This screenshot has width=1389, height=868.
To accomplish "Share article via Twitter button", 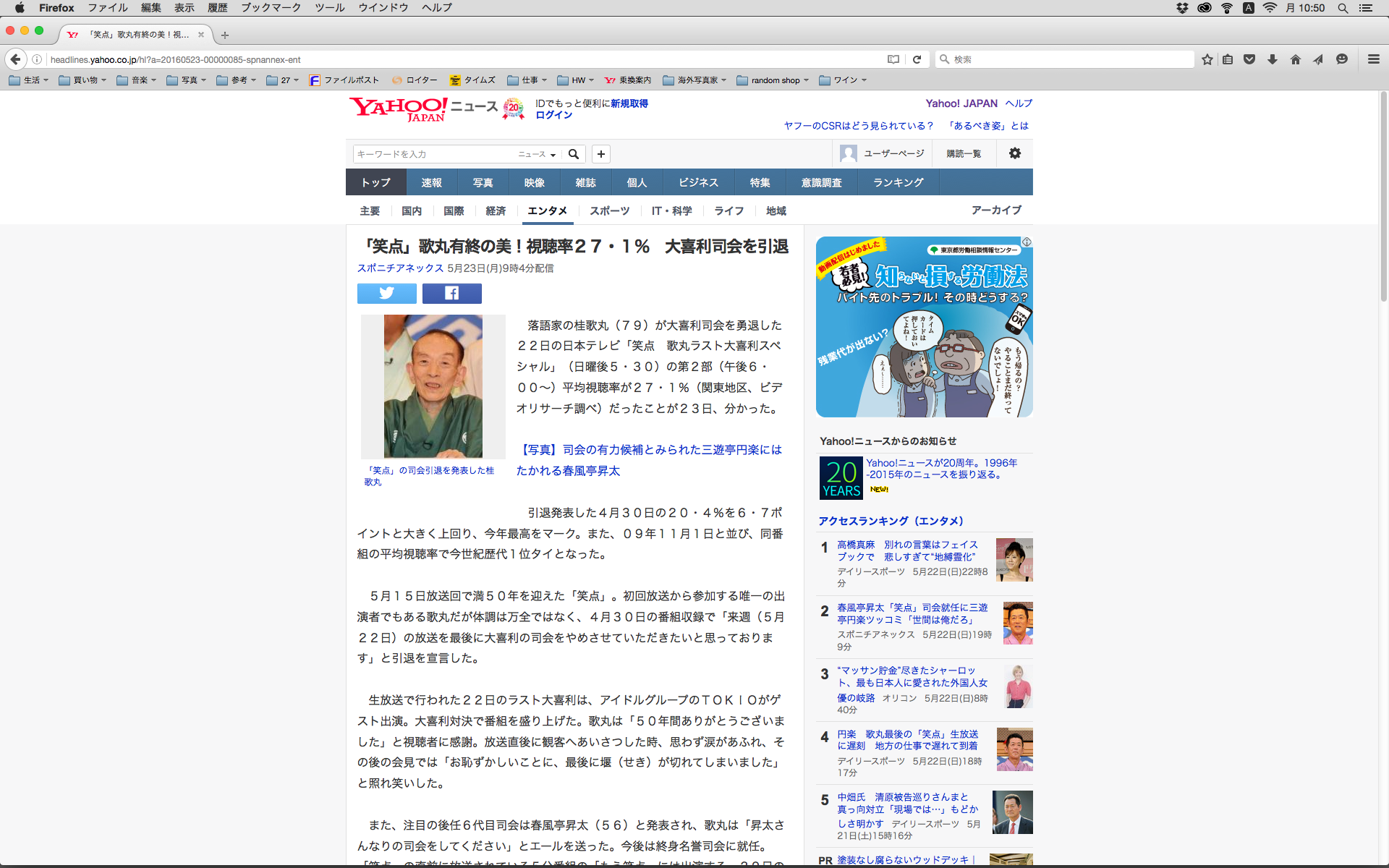I will pyautogui.click(x=386, y=293).
